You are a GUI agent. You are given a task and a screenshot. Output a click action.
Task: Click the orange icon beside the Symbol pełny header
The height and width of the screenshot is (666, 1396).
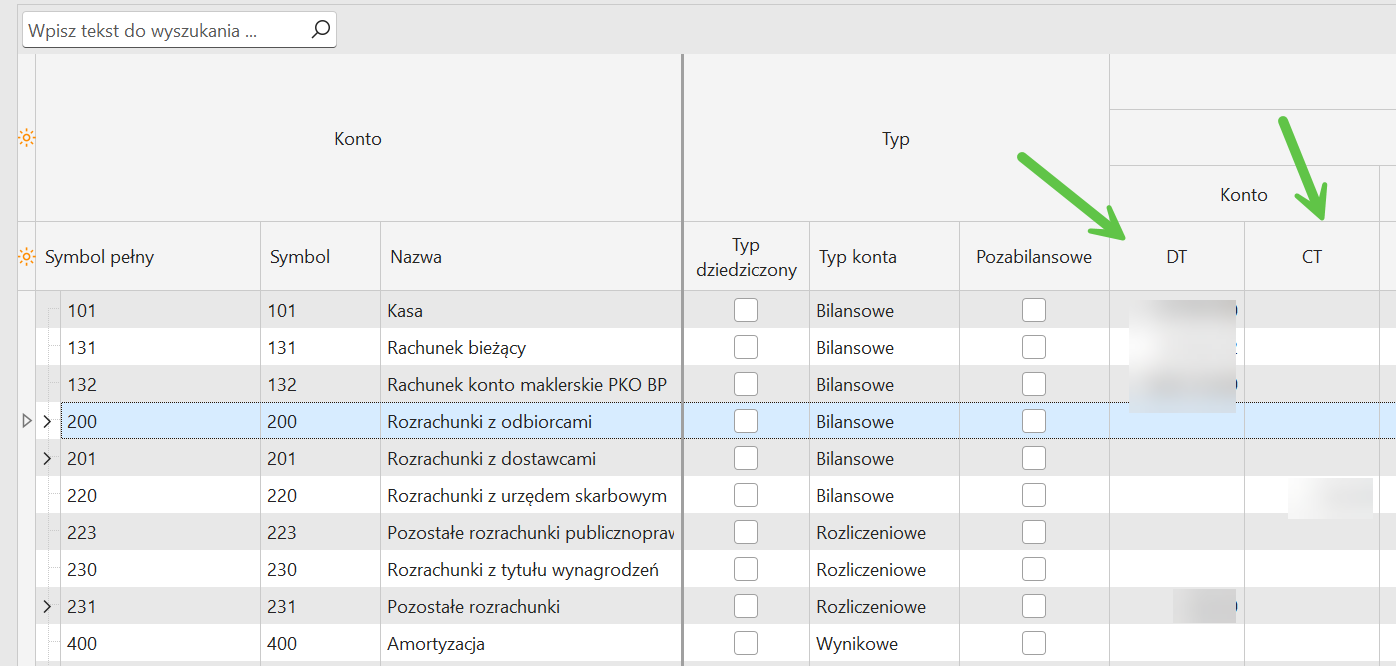click(x=27, y=257)
